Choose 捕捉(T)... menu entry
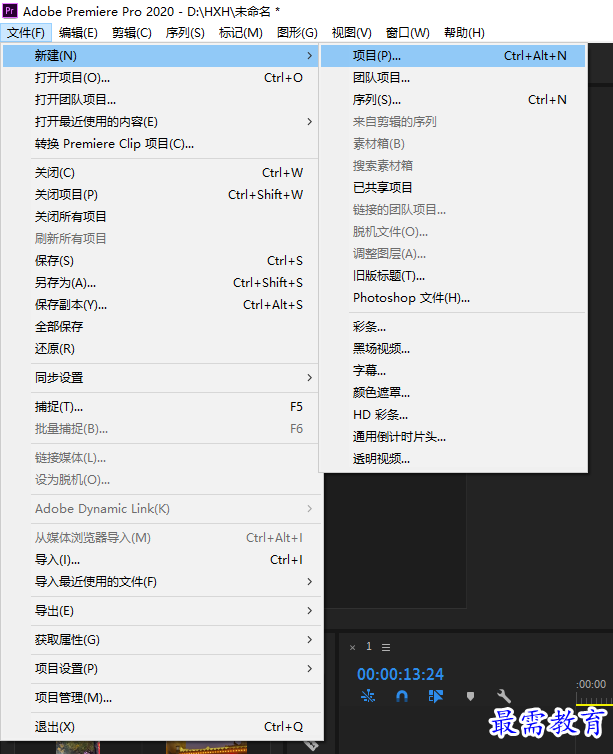 click(161, 407)
